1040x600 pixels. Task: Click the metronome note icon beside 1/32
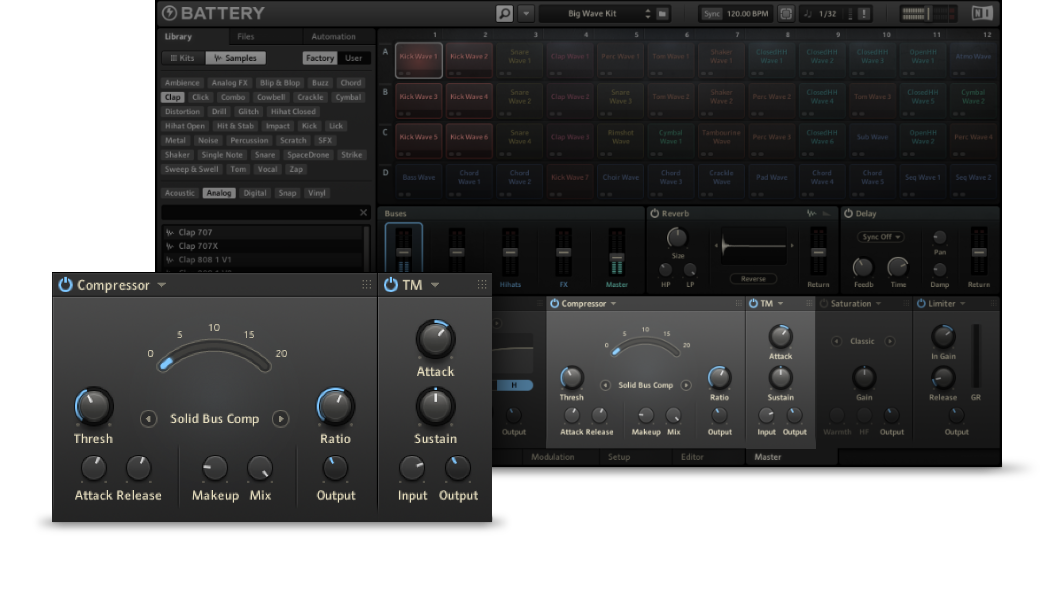808,13
